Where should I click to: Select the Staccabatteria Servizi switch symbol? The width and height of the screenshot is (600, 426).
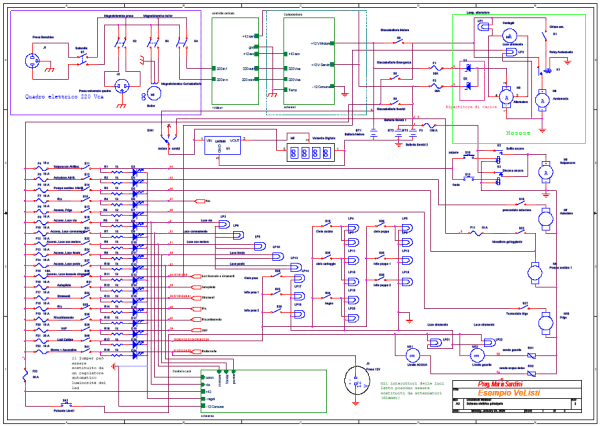click(x=395, y=102)
